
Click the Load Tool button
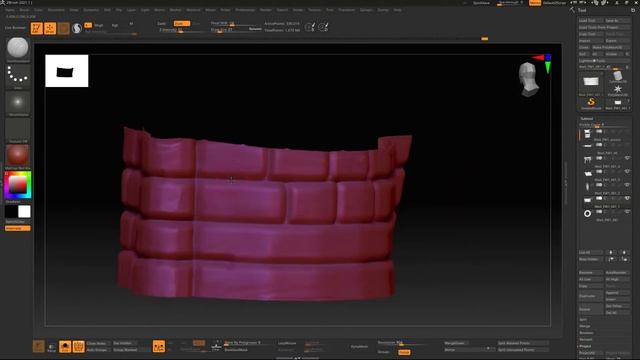[590, 20]
